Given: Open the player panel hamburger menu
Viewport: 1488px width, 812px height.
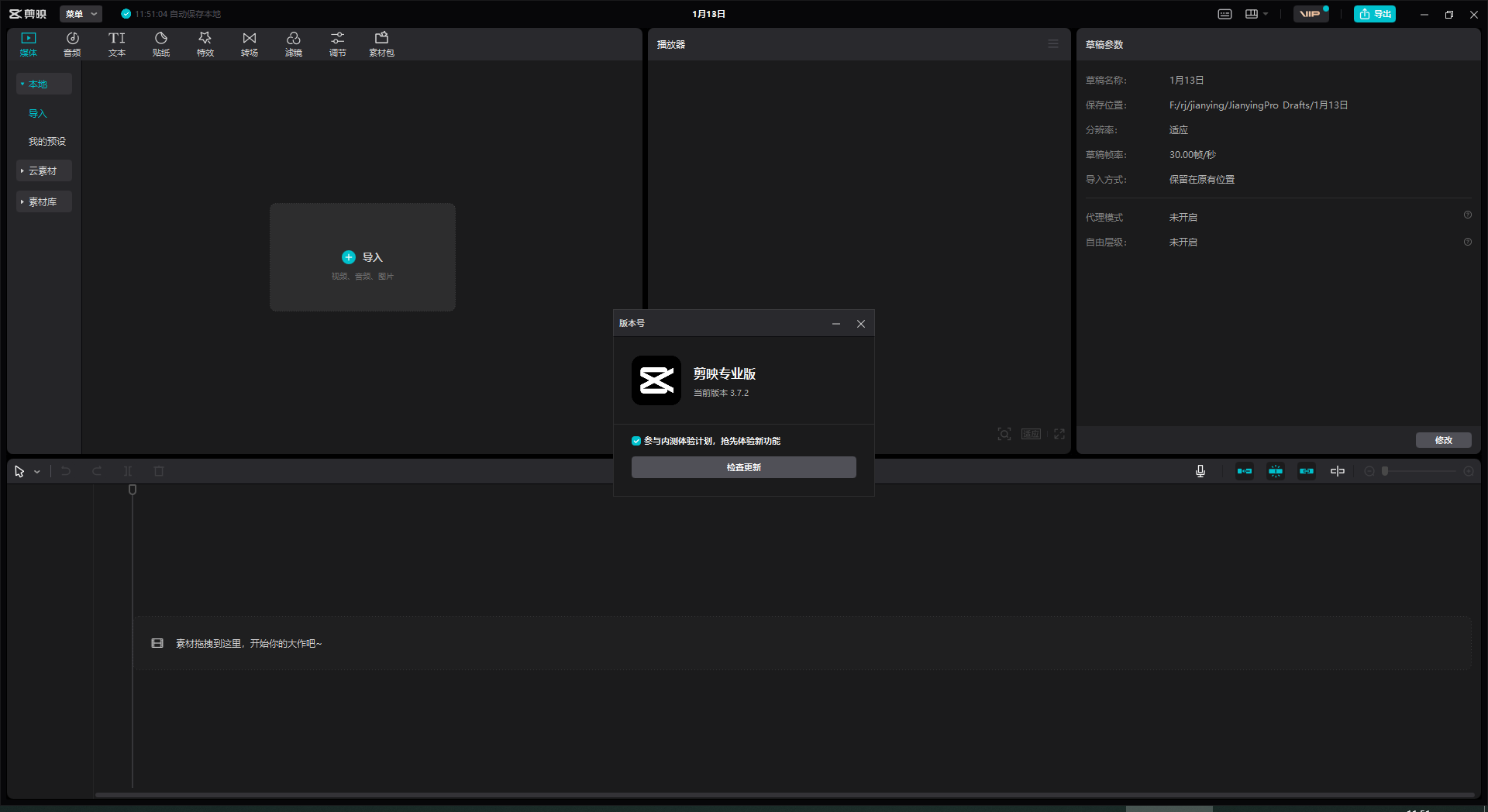Looking at the screenshot, I should tap(1053, 44).
